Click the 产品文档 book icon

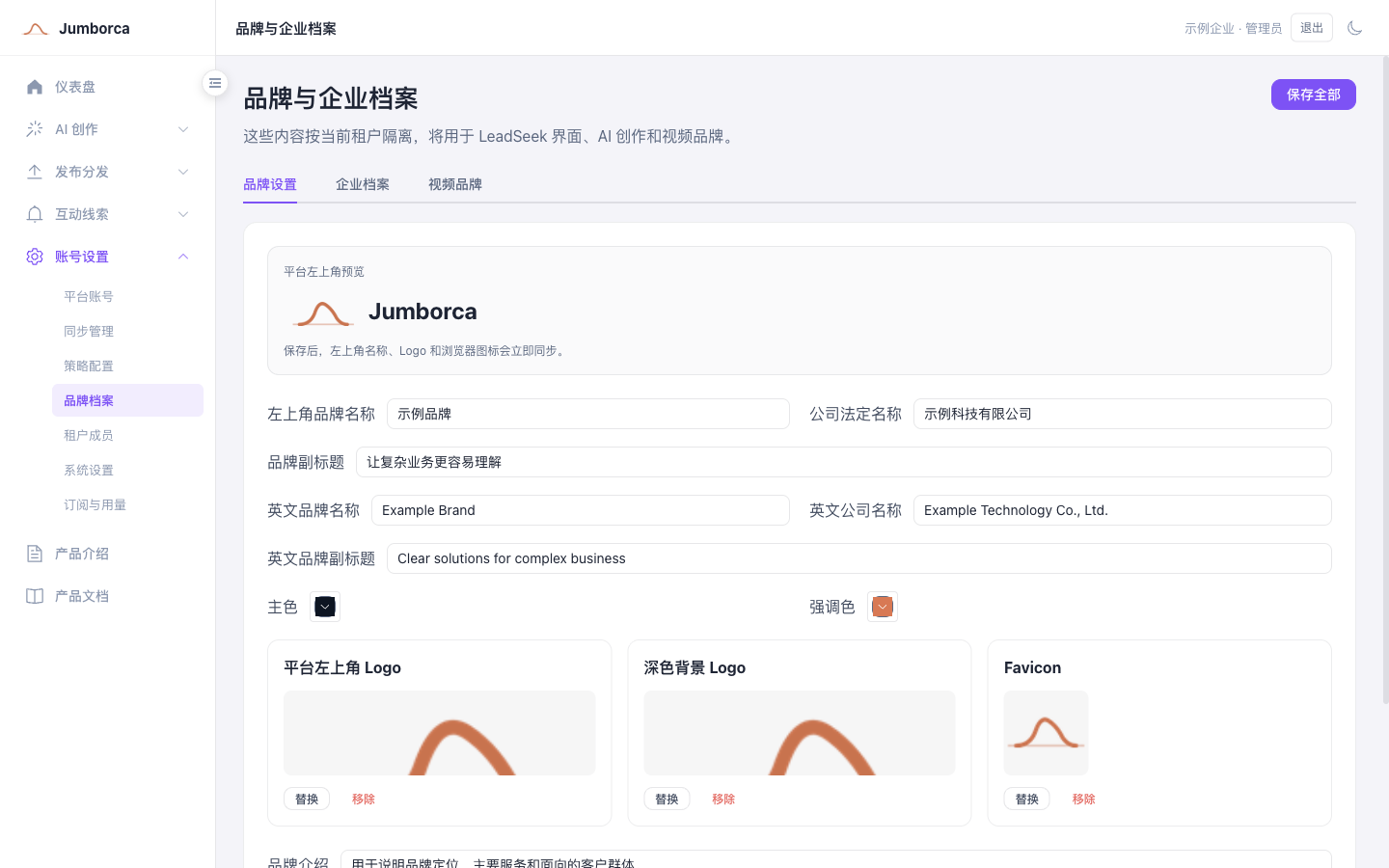[35, 596]
